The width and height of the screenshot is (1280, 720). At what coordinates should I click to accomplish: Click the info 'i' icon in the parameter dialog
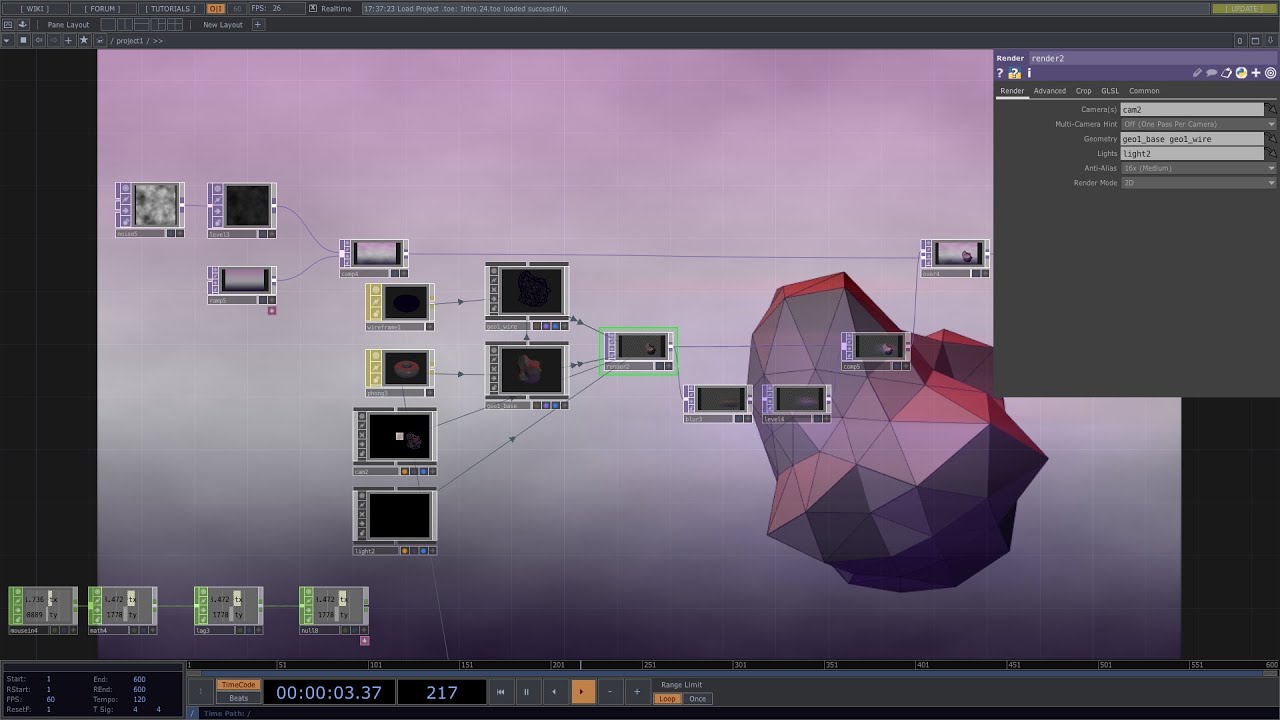(x=1029, y=73)
